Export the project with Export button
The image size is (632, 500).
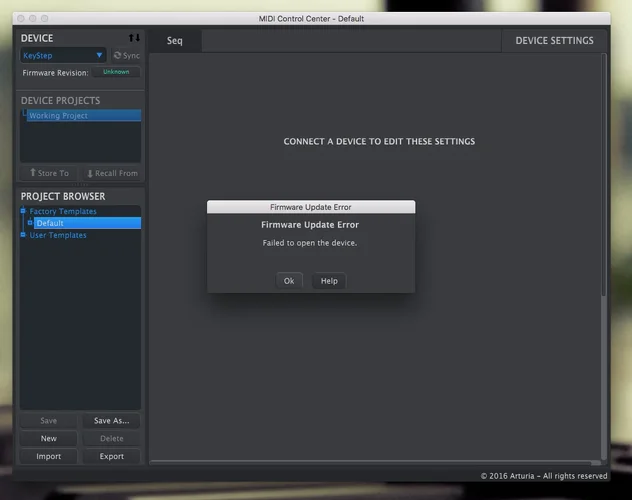pyautogui.click(x=112, y=456)
